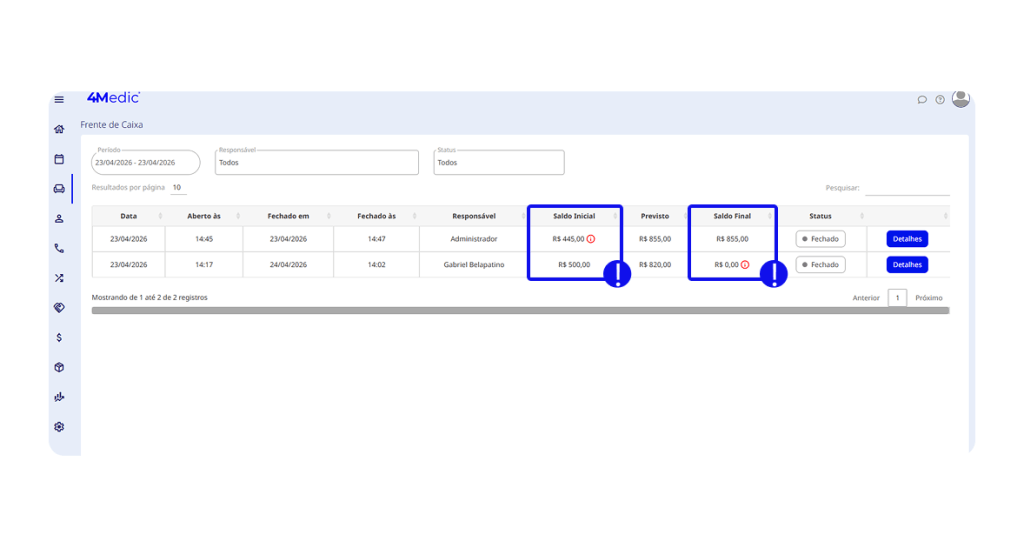Open the hamburger menu in the sidebar
The image size is (1024, 548).
[59, 100]
